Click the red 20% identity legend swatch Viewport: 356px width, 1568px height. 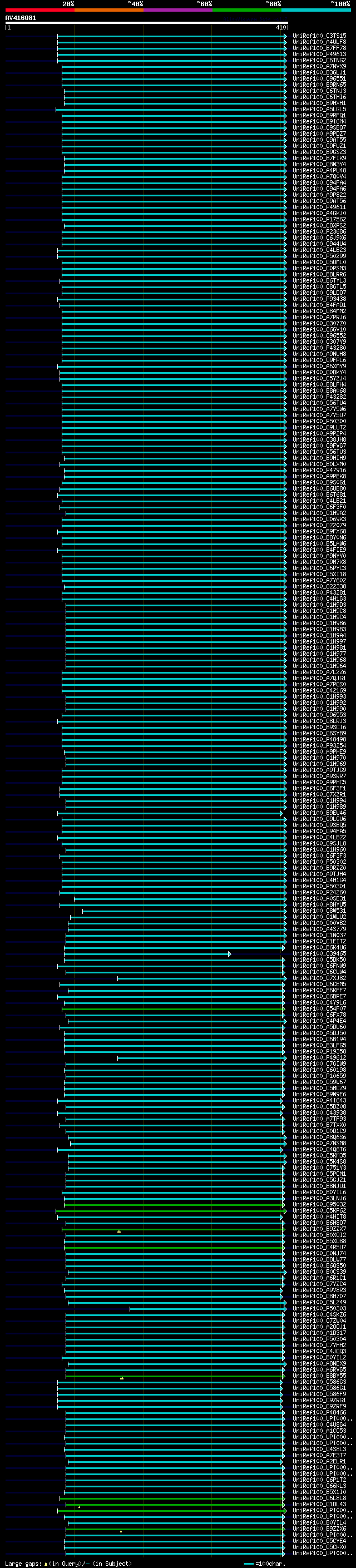click(39, 10)
